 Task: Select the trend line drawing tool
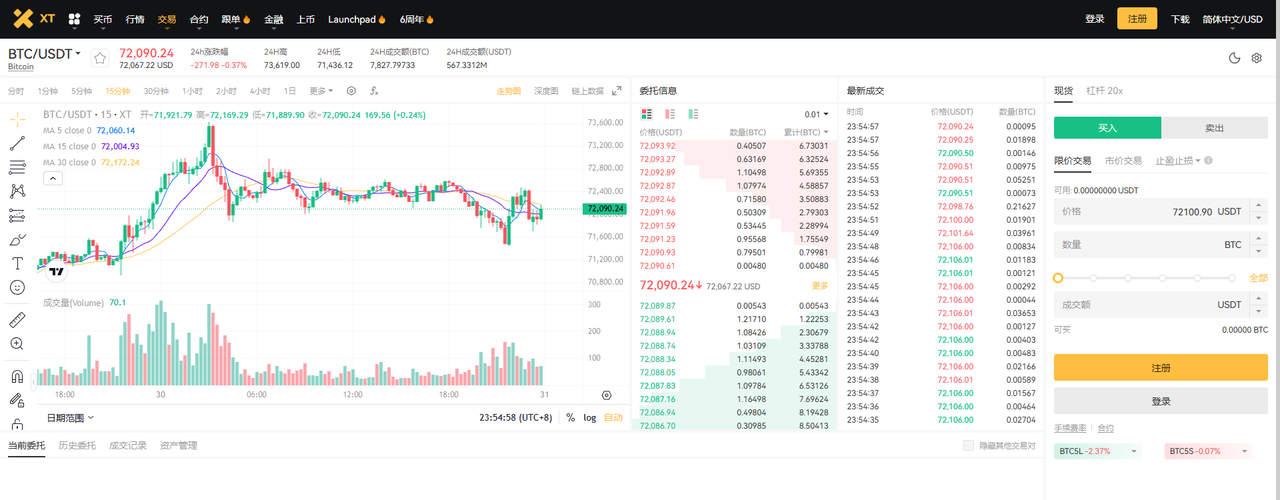17,143
